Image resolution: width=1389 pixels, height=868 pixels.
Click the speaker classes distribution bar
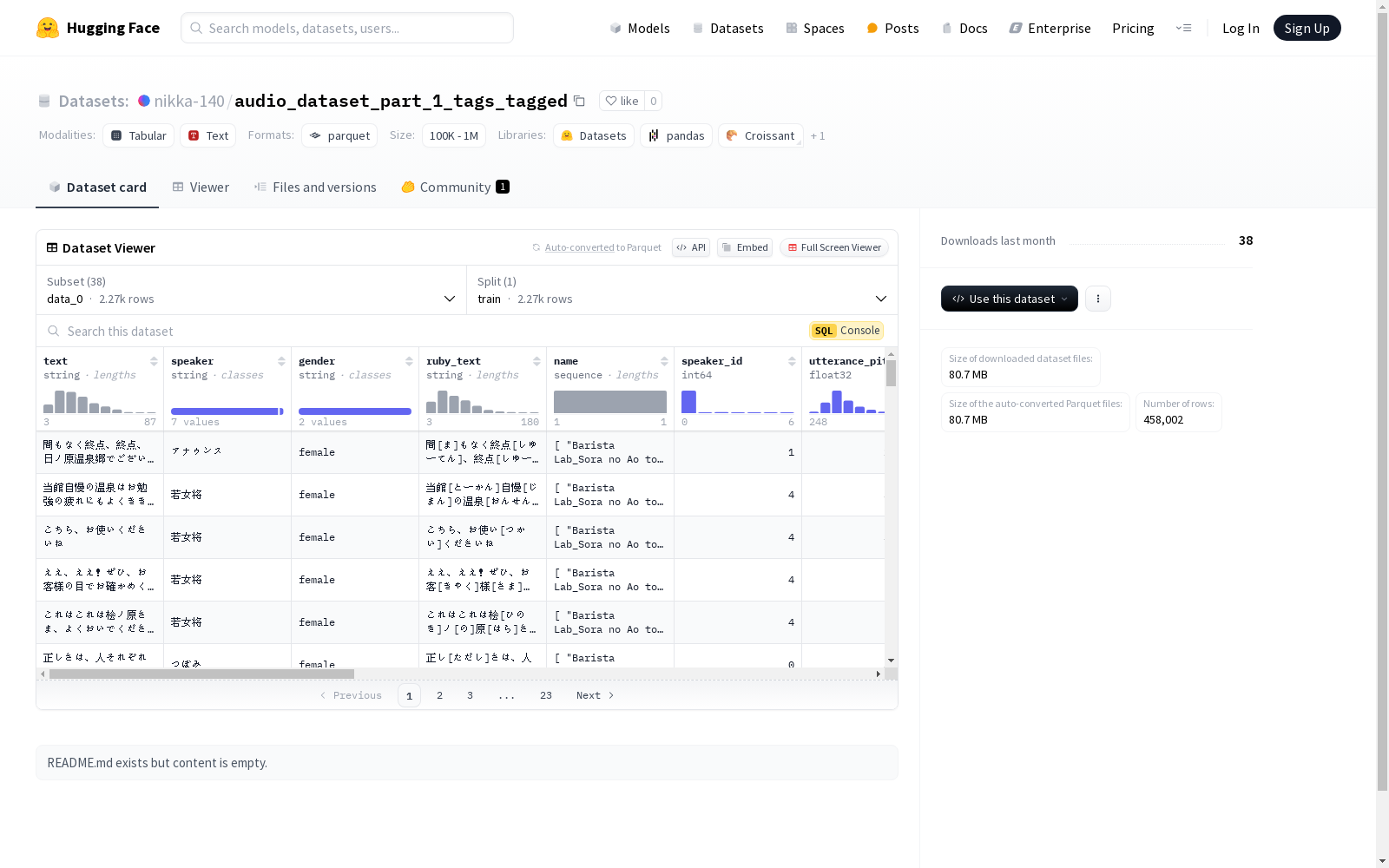(x=227, y=411)
